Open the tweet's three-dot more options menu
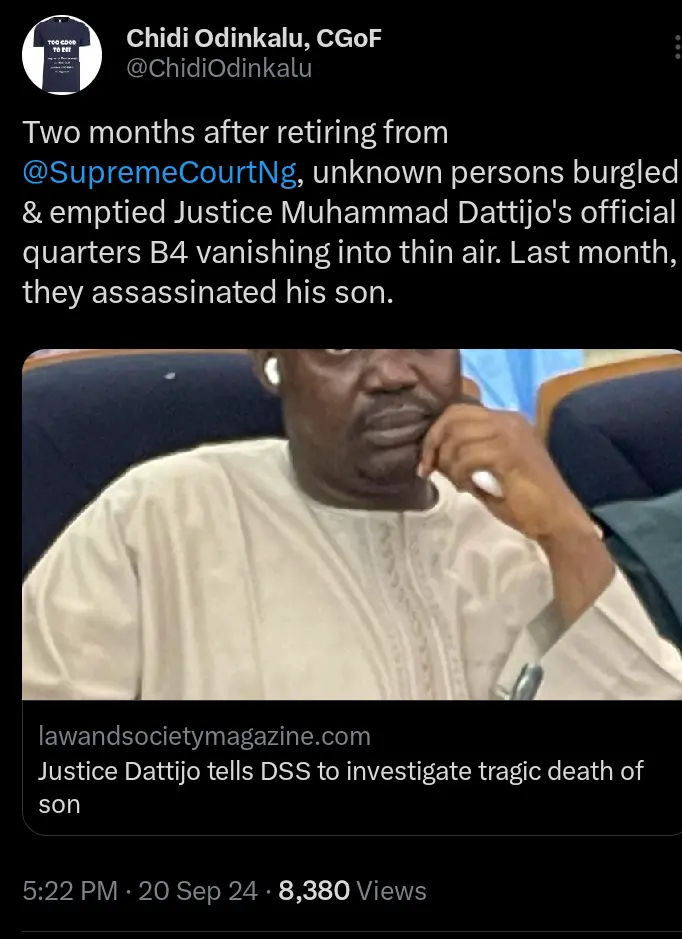The image size is (682, 939). coord(677,47)
